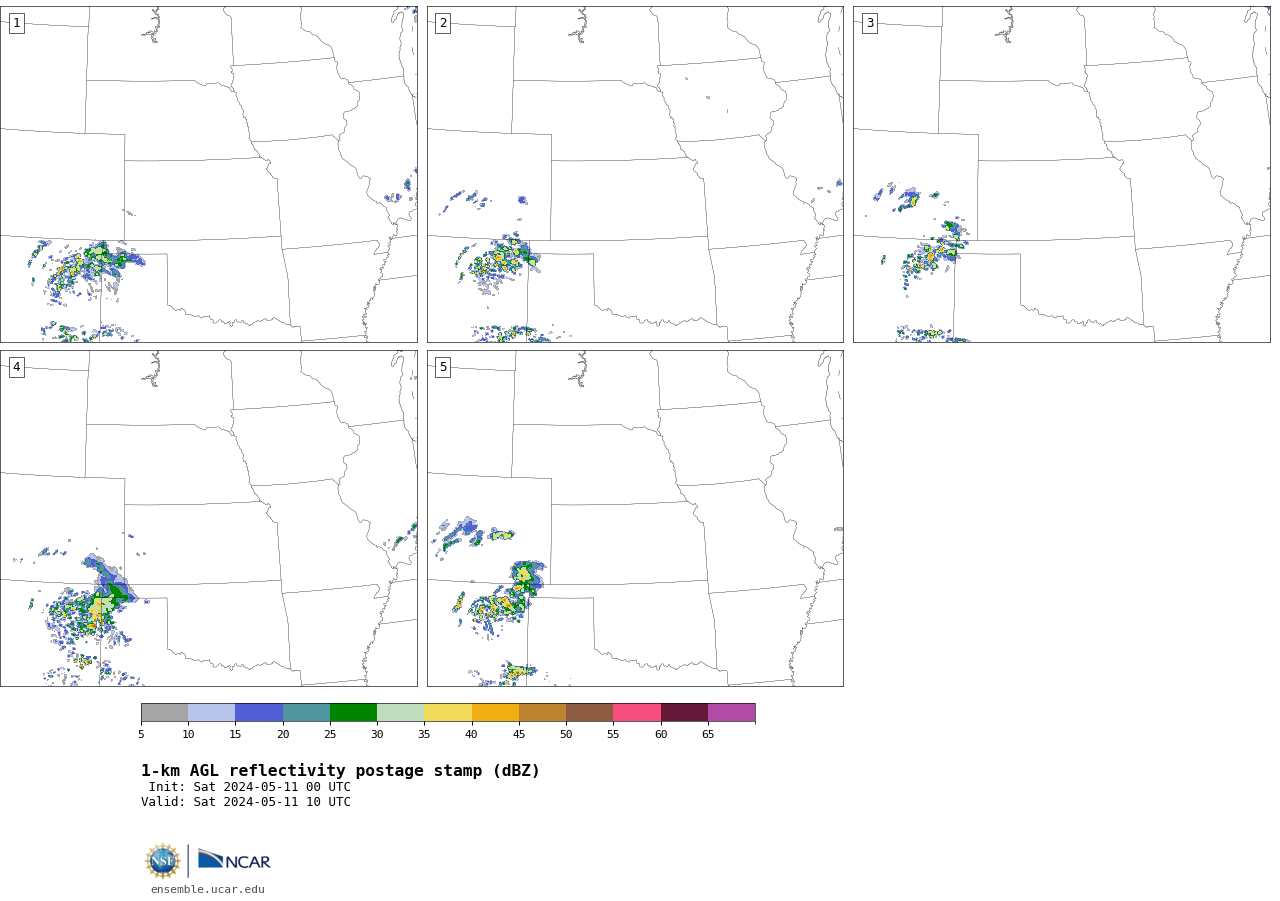Click the tan 45-50 dBZ swatch

pyautogui.click(x=542, y=712)
